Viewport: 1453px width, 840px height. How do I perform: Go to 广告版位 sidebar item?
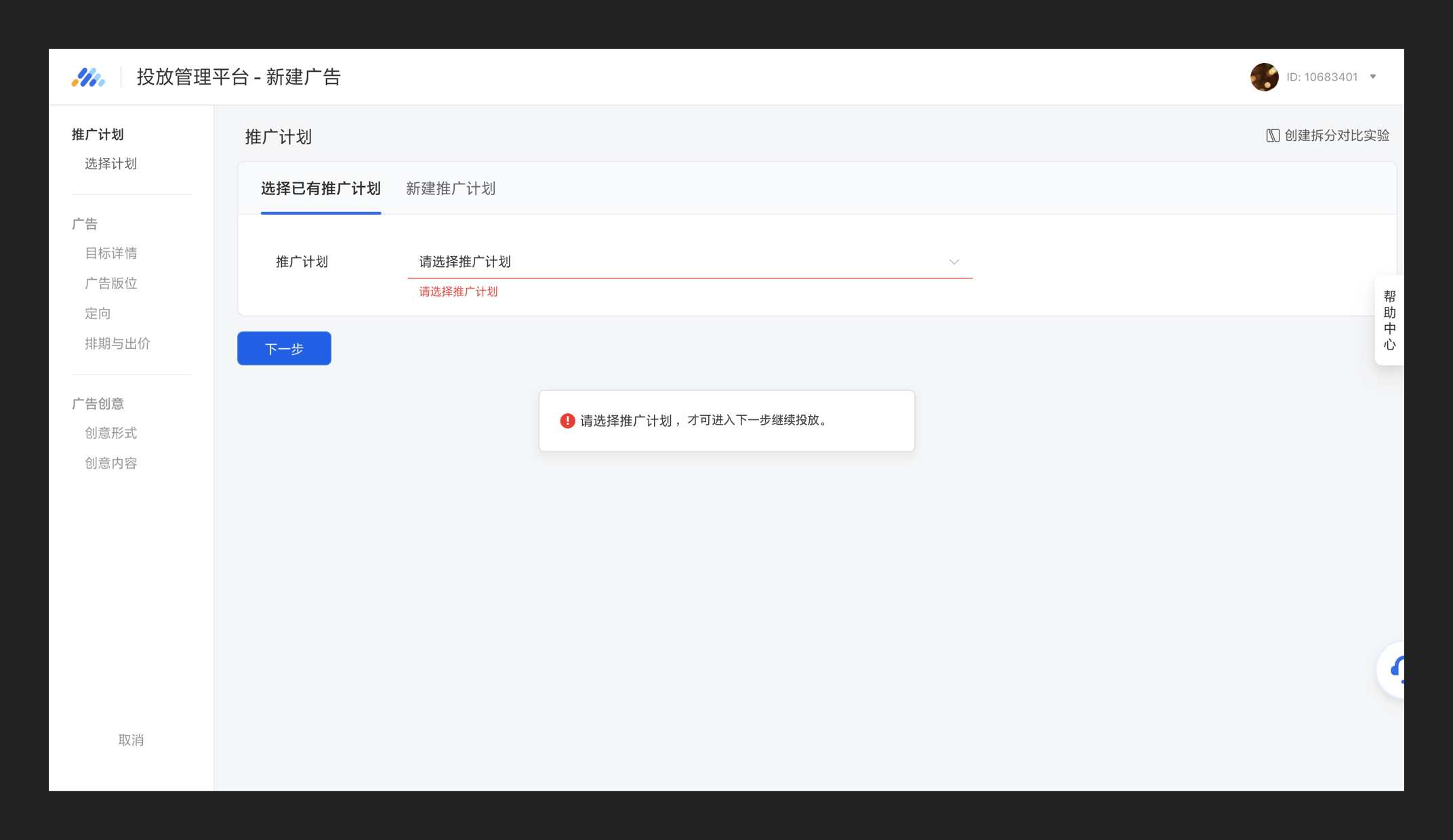[x=110, y=283]
